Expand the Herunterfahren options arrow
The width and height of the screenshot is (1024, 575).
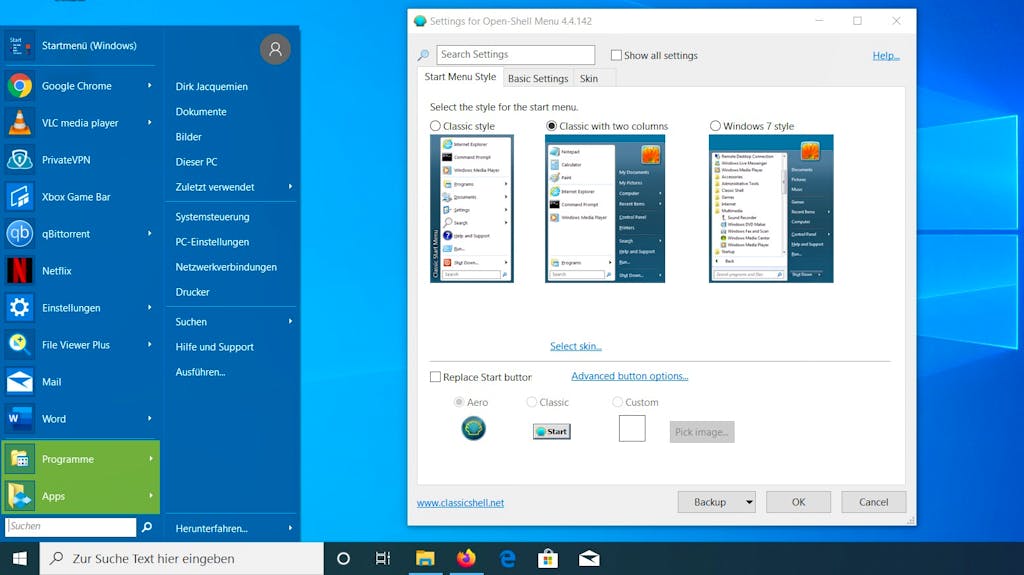coord(291,528)
